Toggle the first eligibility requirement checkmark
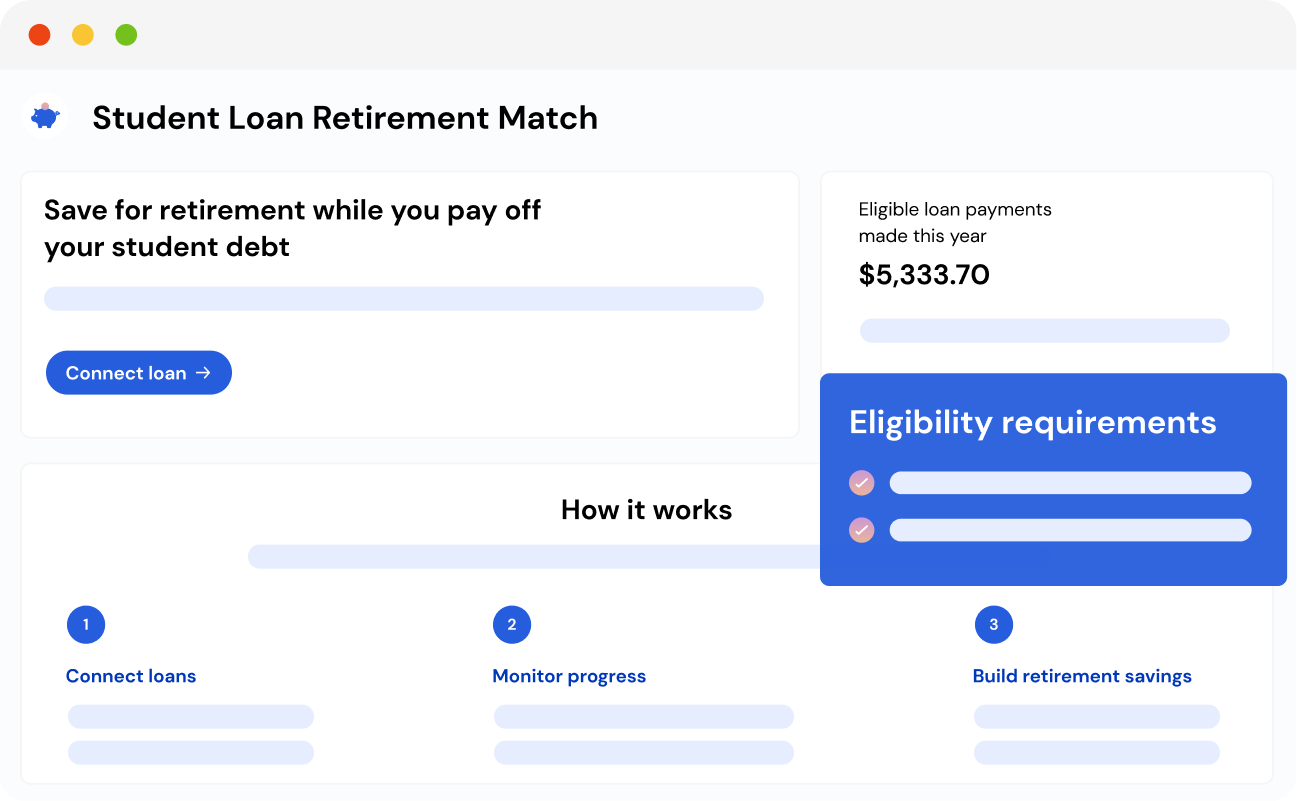Screen dimensions: 1297x801 (x=862, y=483)
